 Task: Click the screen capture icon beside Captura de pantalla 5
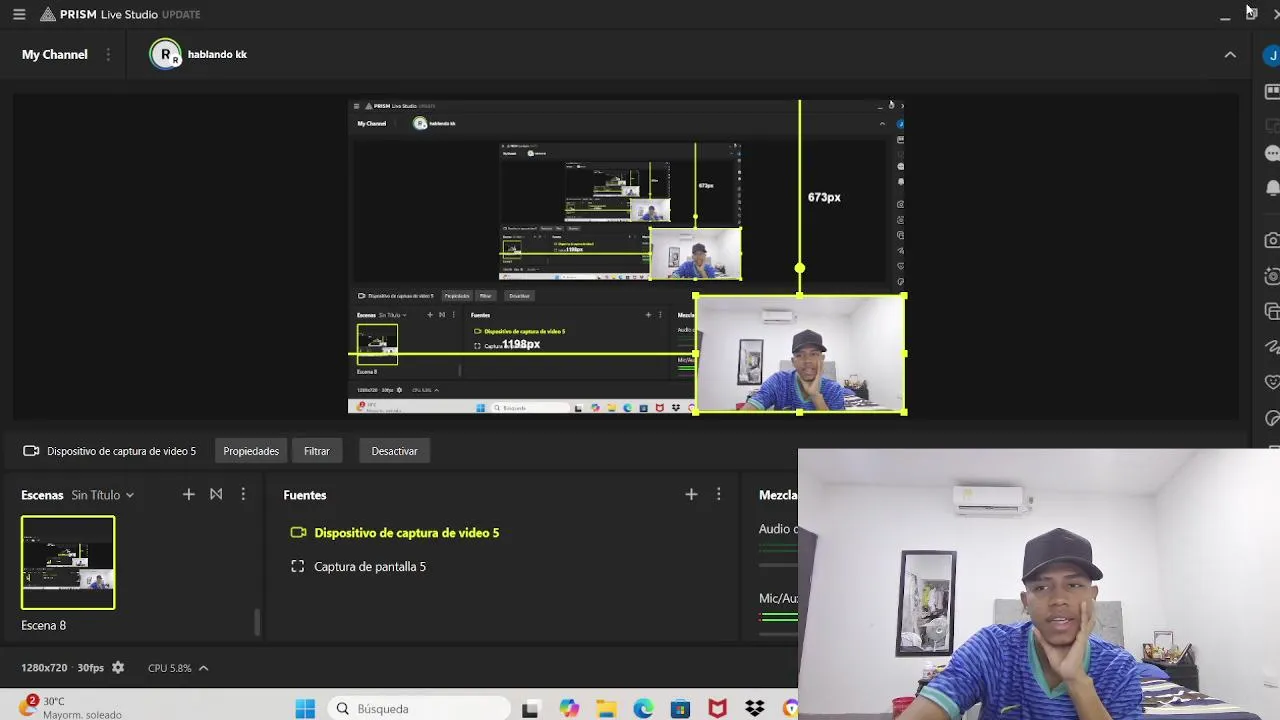[297, 566]
